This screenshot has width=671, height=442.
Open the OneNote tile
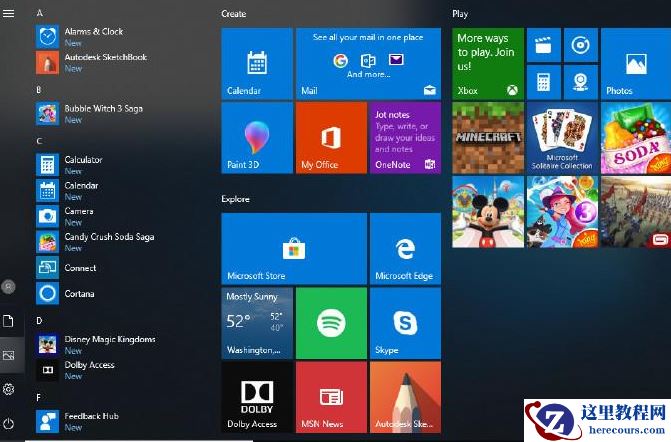point(405,138)
